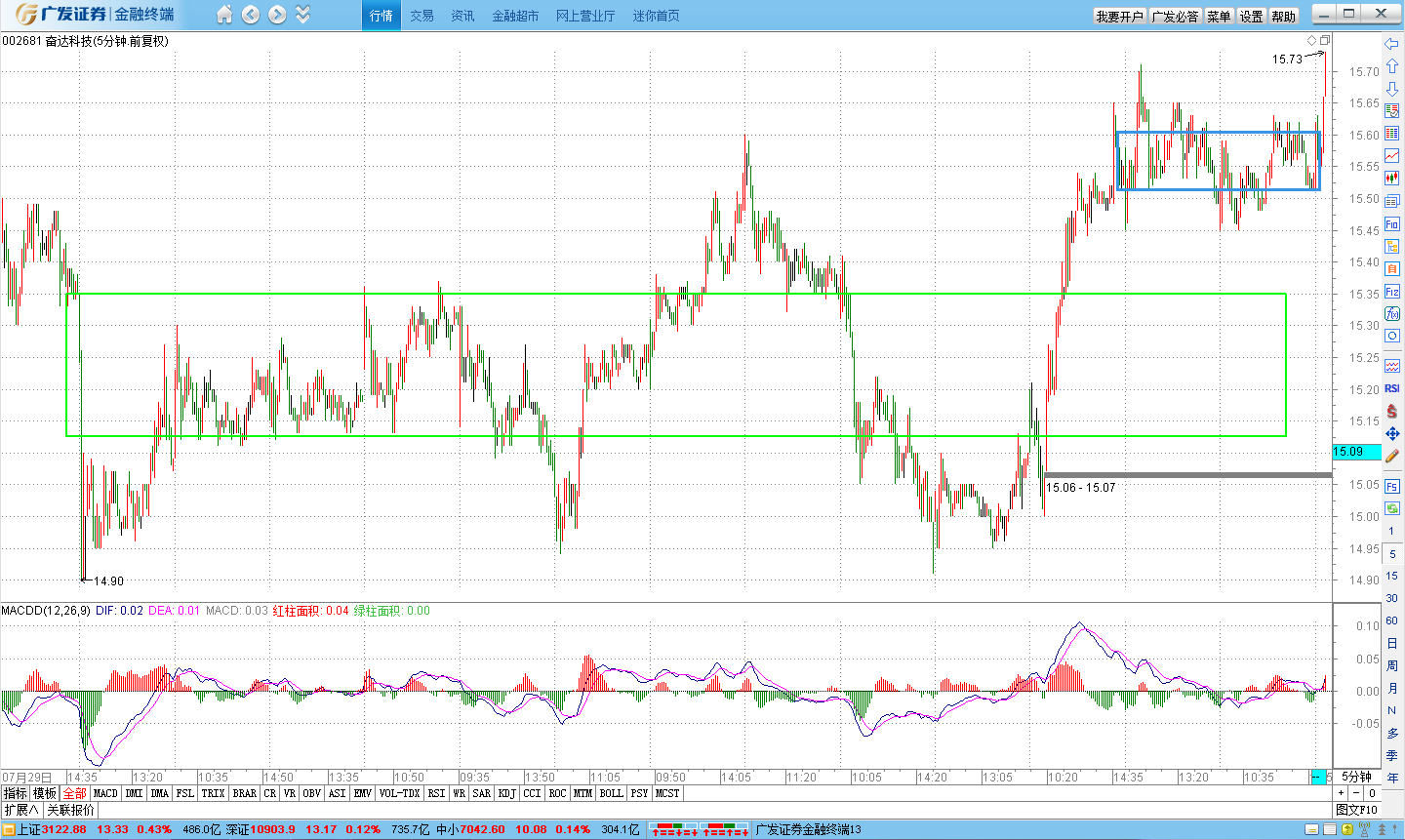Screen dimensions: 1405x840
Task: Switch to monthly period 月
Action: pyautogui.click(x=1392, y=688)
